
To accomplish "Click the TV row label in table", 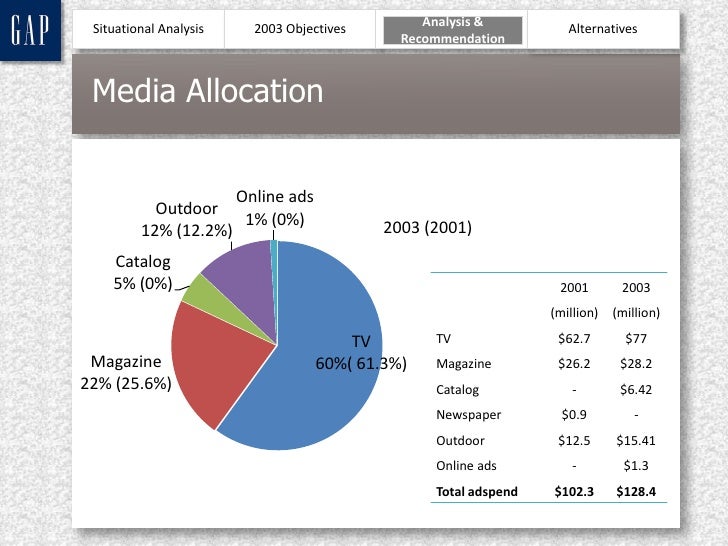I will [x=443, y=338].
